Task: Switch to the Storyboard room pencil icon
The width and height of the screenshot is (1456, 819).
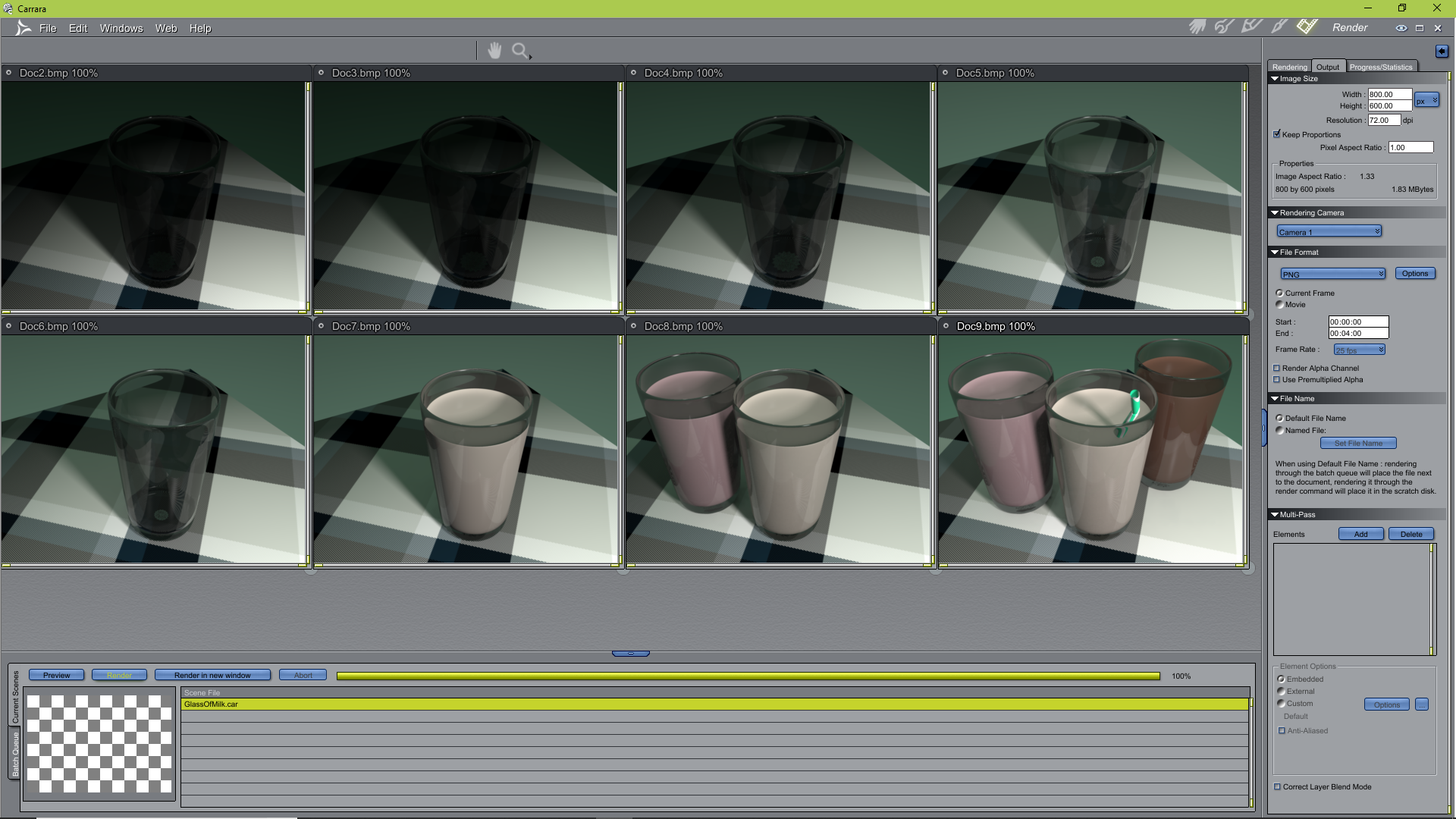Action: click(x=1251, y=27)
